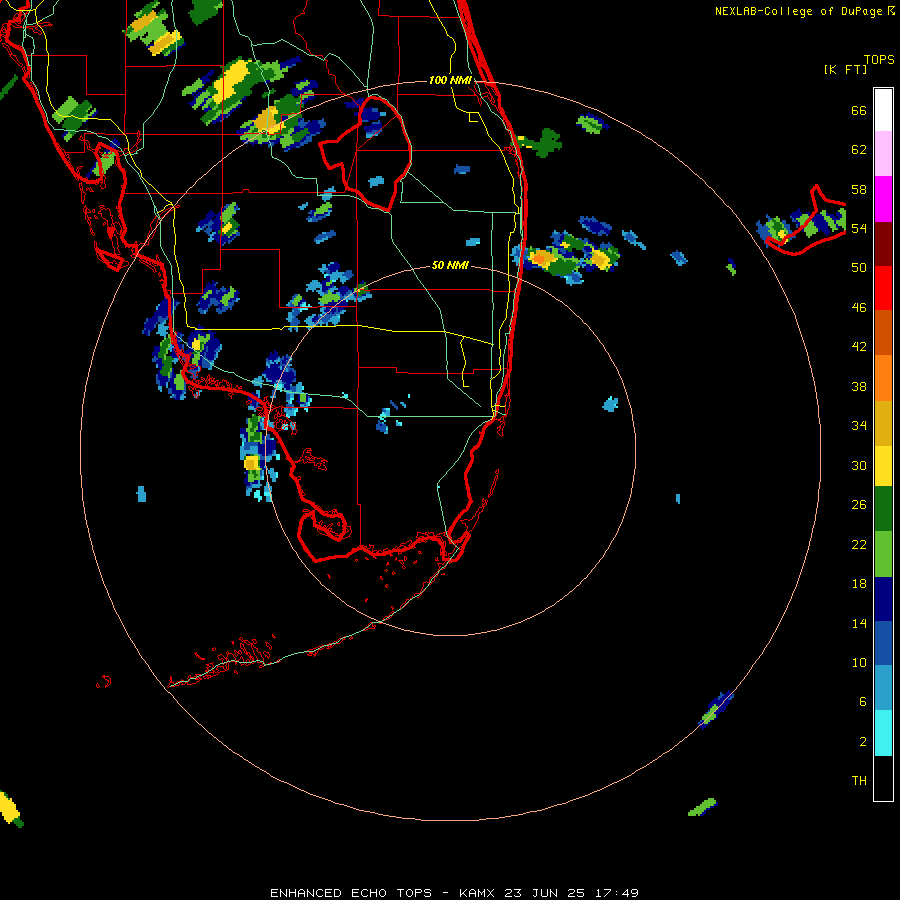
Task: Click the "100 NMI" range ring label
Action: point(450,80)
